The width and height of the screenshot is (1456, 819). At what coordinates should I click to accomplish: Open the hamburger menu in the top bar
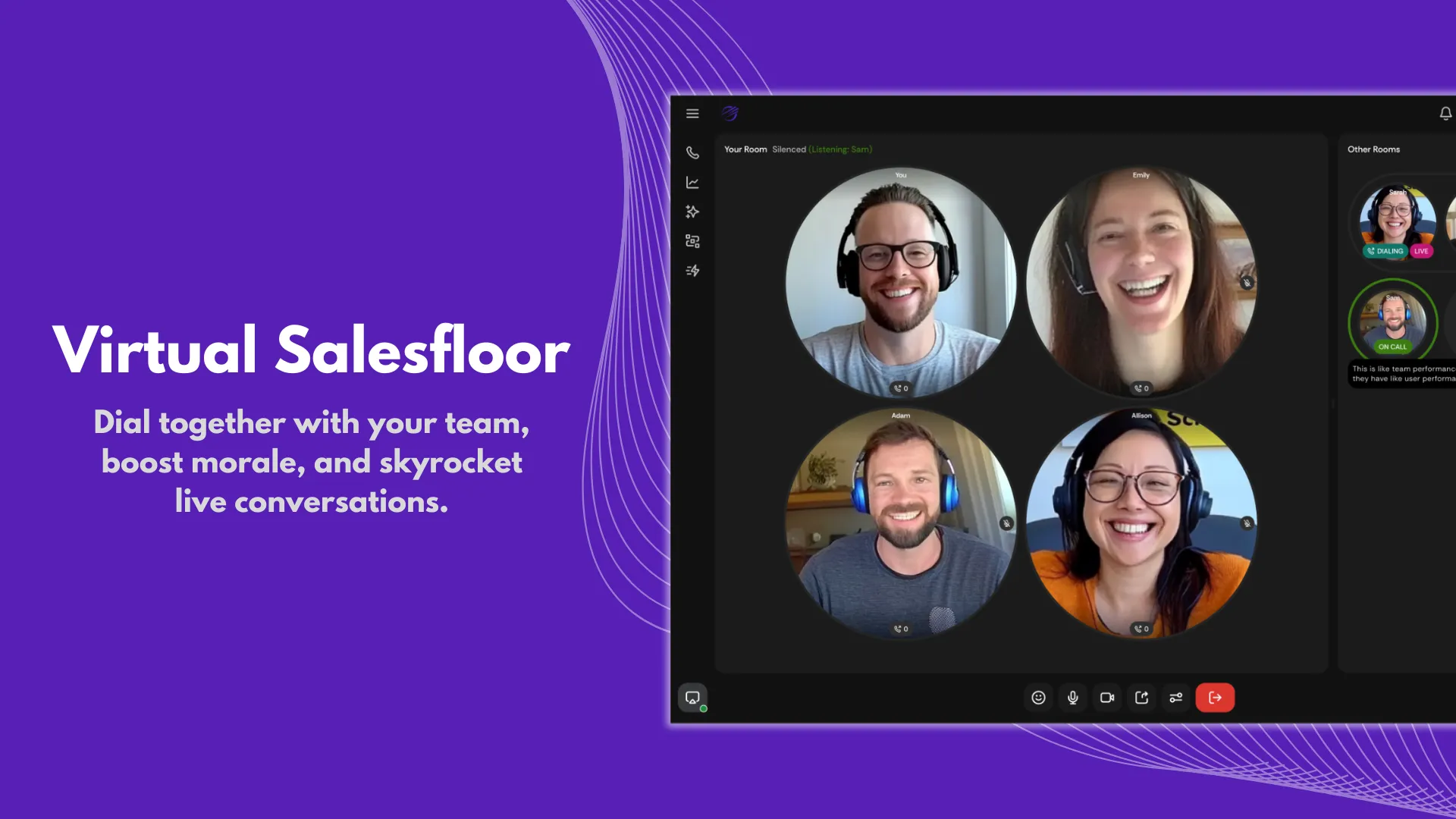tap(692, 114)
